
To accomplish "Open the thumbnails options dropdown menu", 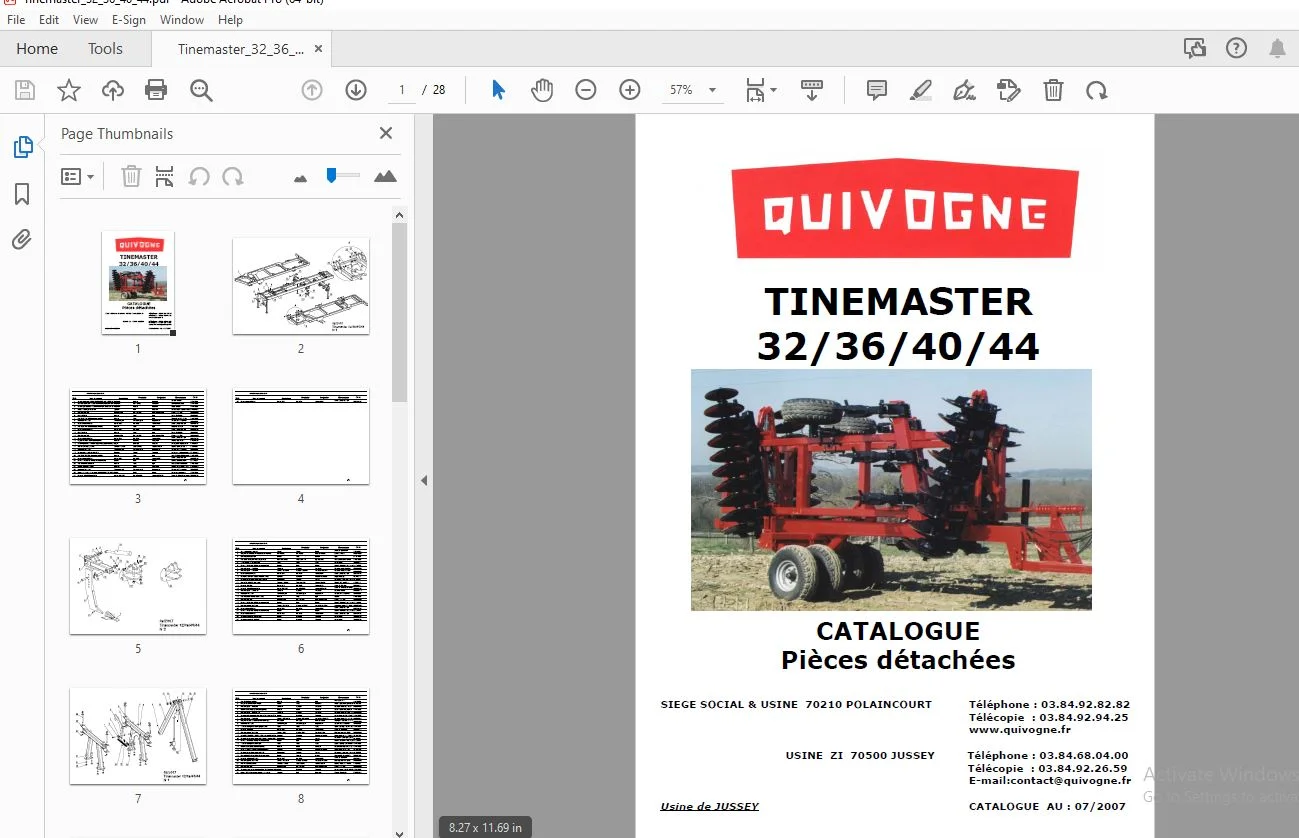I will 78,177.
